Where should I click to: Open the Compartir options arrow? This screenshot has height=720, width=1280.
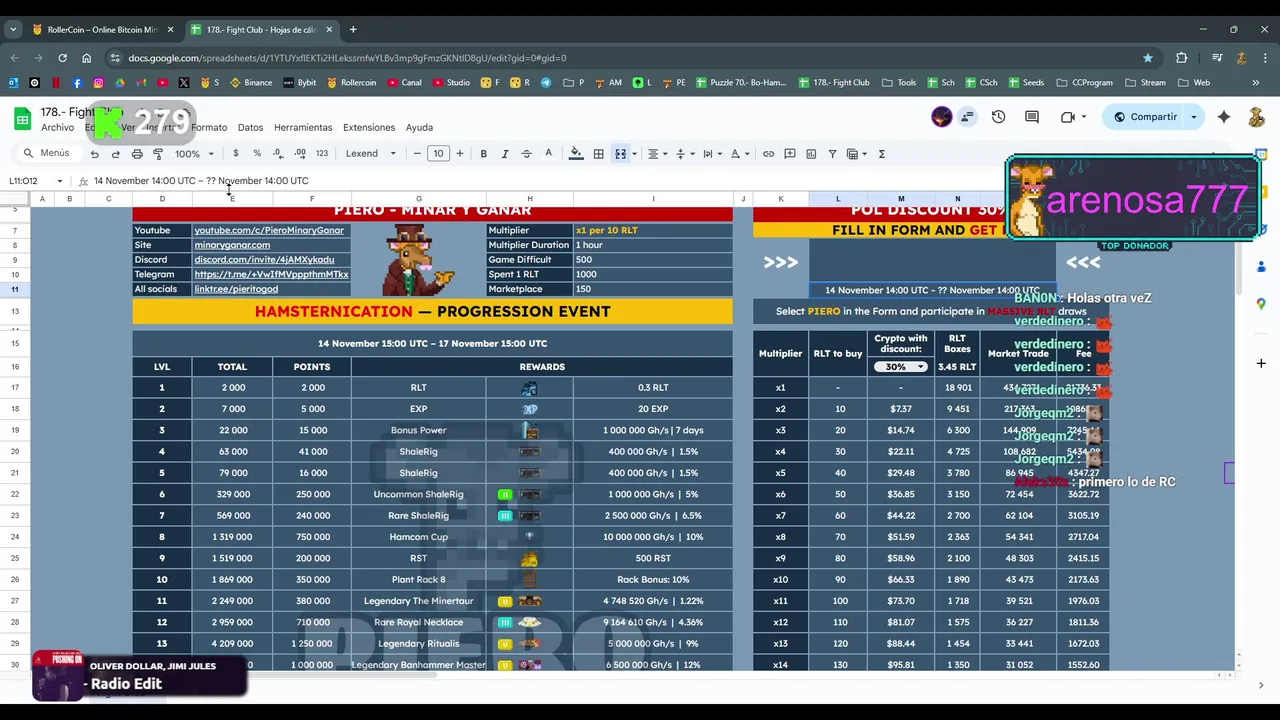point(1193,117)
